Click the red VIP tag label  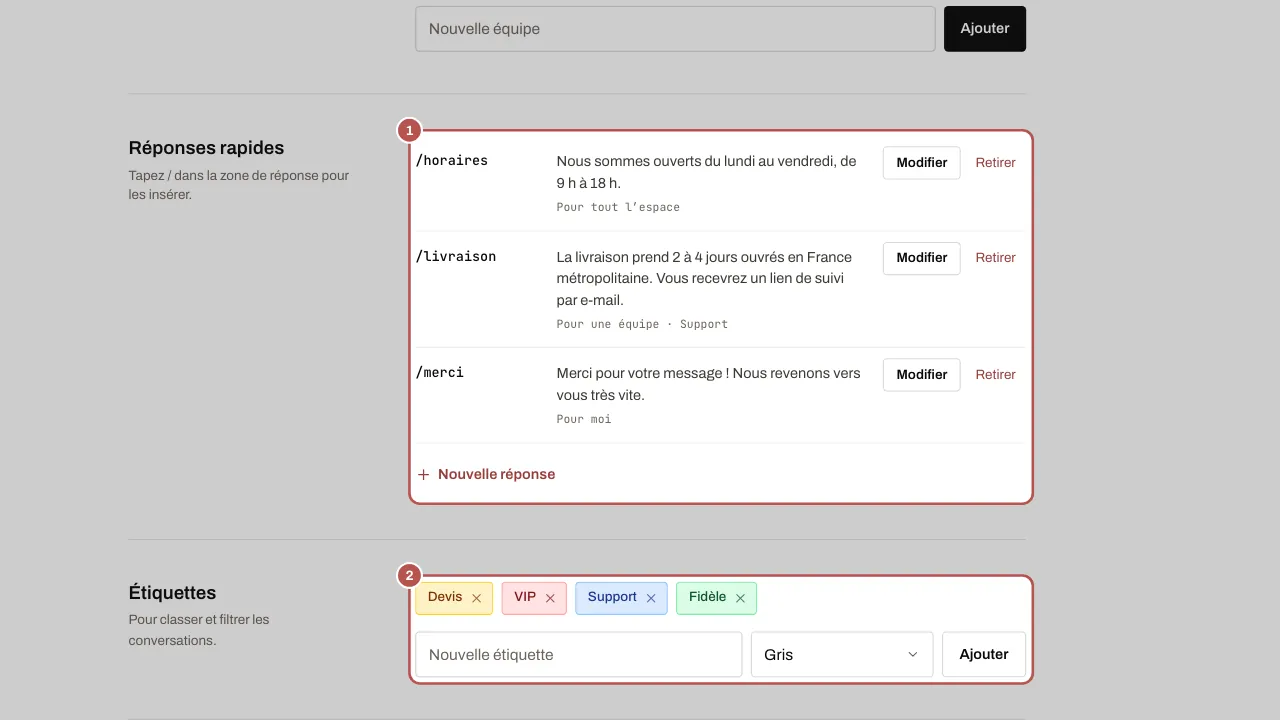point(525,597)
